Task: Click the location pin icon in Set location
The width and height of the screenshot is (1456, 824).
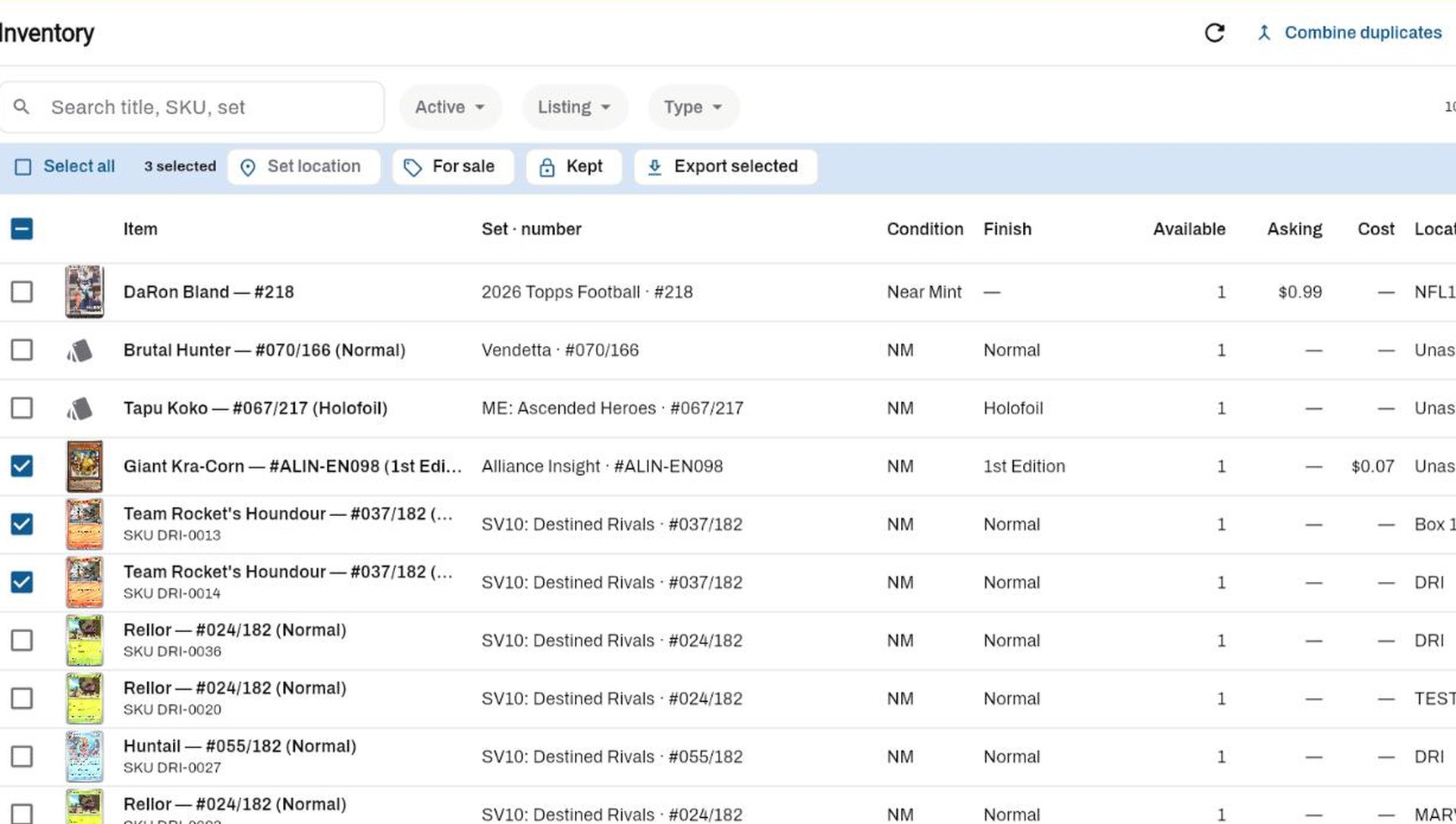Action: [248, 167]
